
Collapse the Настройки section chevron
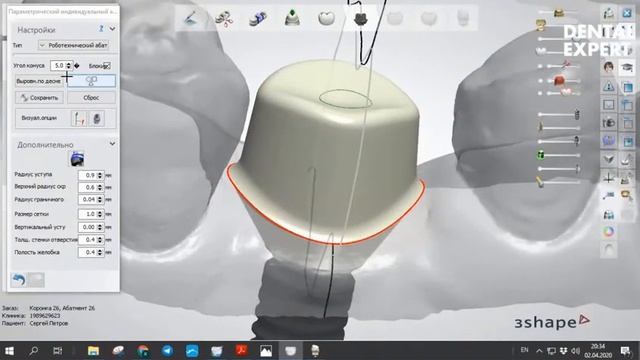[112, 29]
